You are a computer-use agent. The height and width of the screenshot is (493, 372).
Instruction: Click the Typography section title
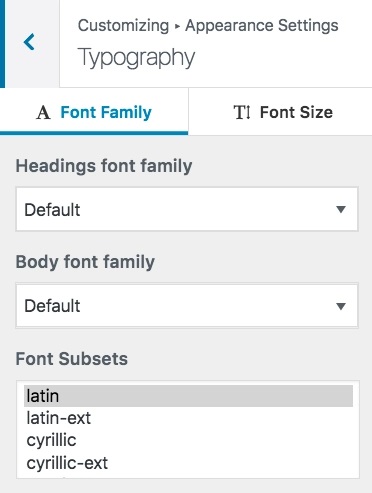click(136, 58)
